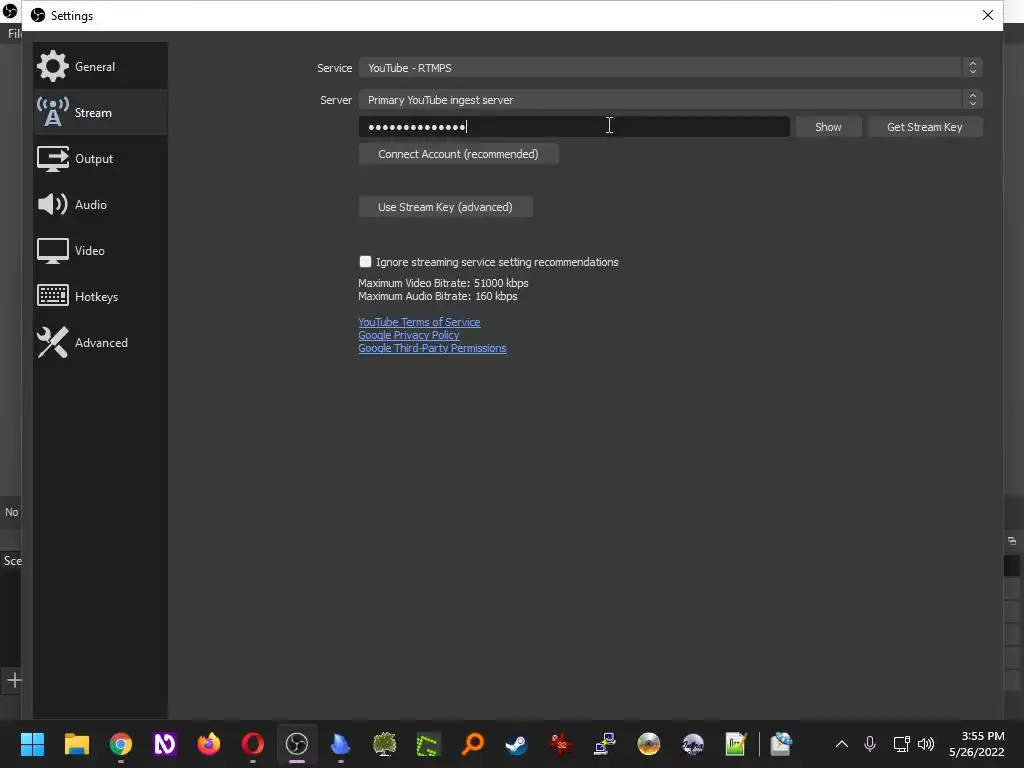Open Google Chrome from the taskbar
1024x768 pixels.
tap(121, 744)
